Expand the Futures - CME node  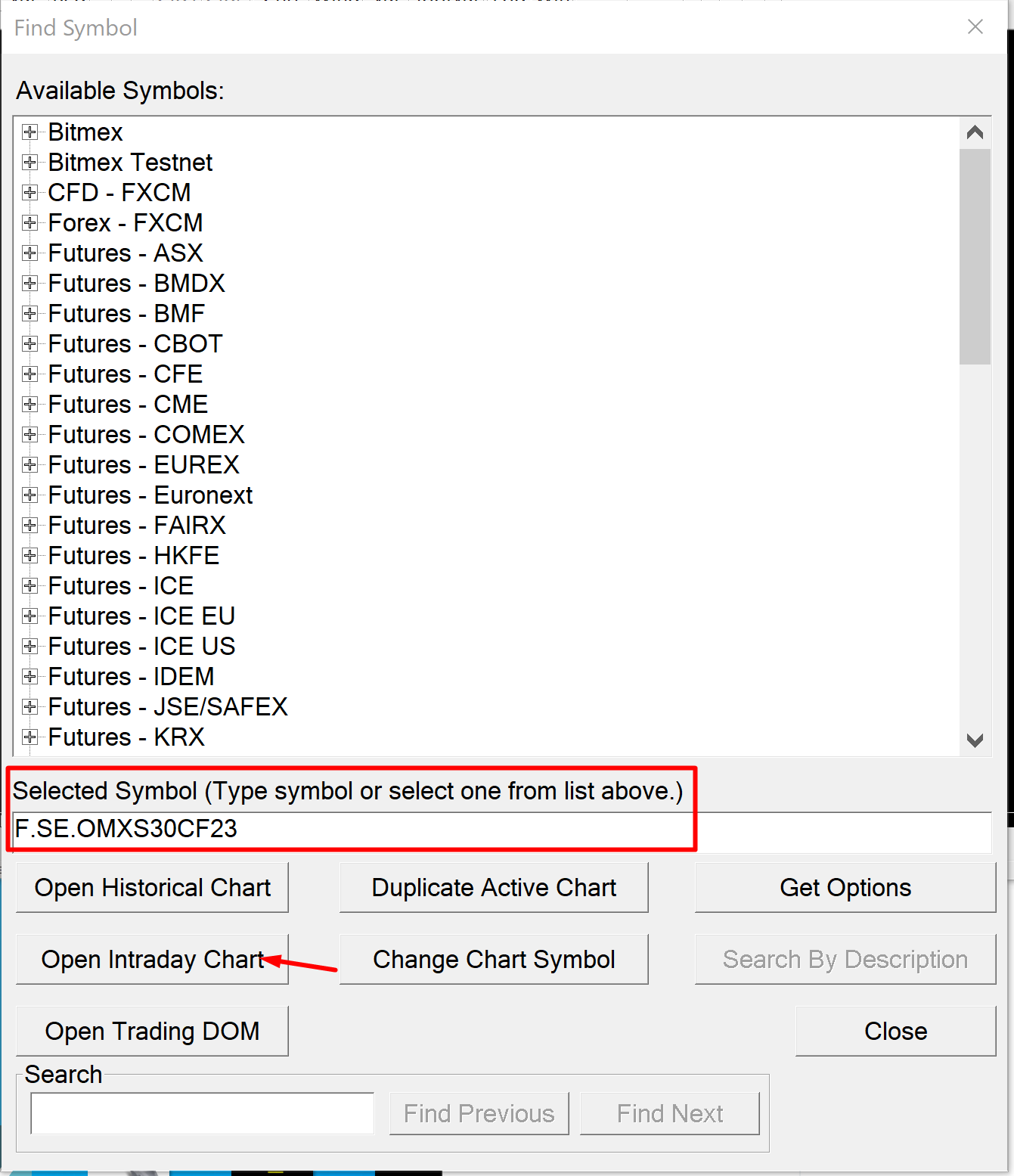tap(30, 405)
